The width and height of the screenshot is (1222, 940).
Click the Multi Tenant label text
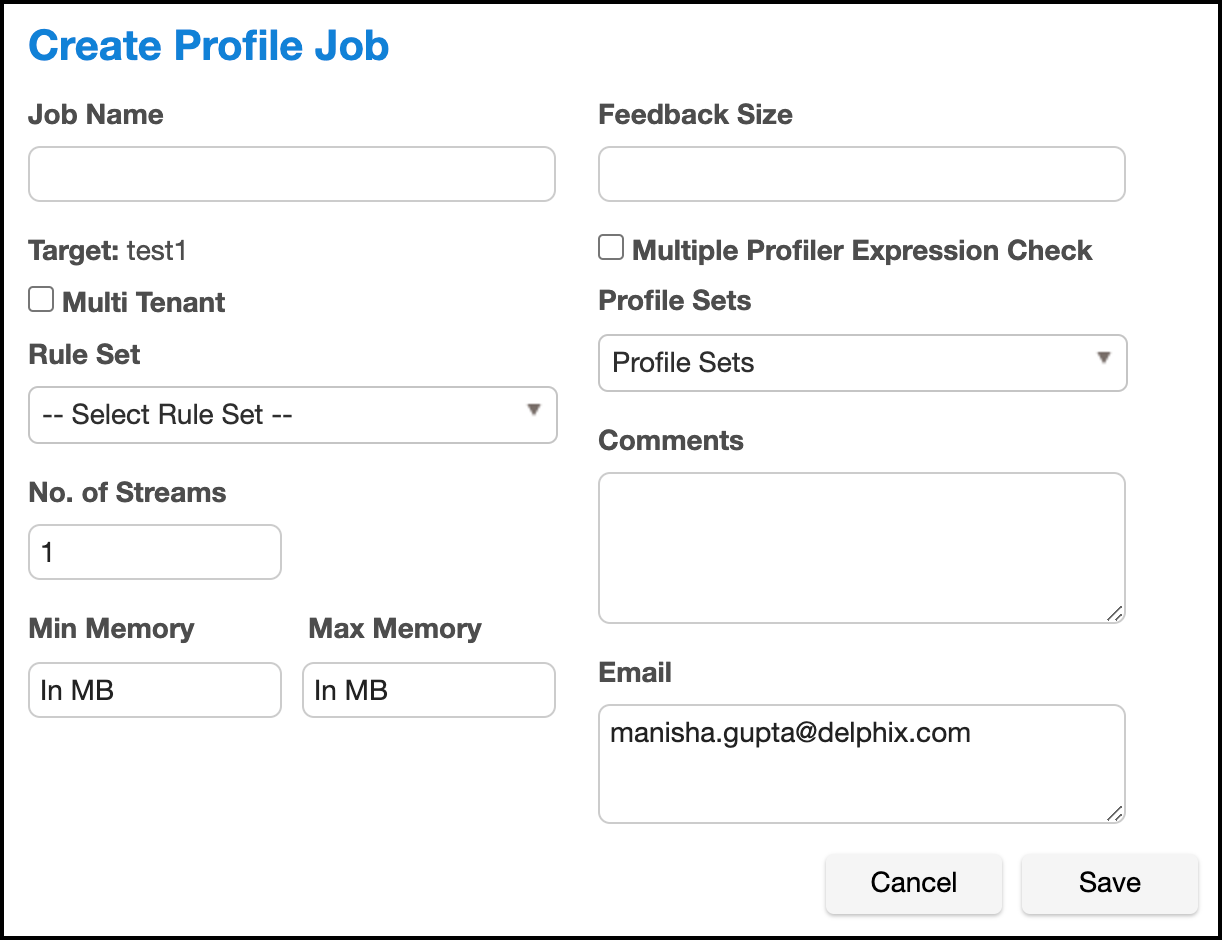click(144, 303)
